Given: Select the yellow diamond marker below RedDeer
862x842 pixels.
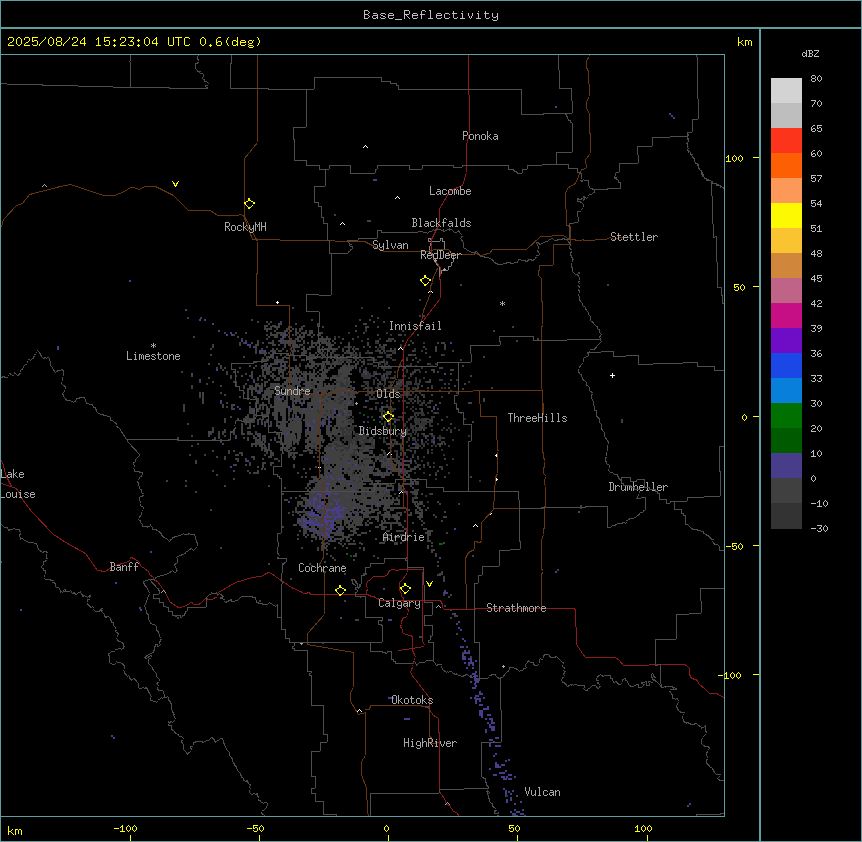Looking at the screenshot, I should (426, 280).
